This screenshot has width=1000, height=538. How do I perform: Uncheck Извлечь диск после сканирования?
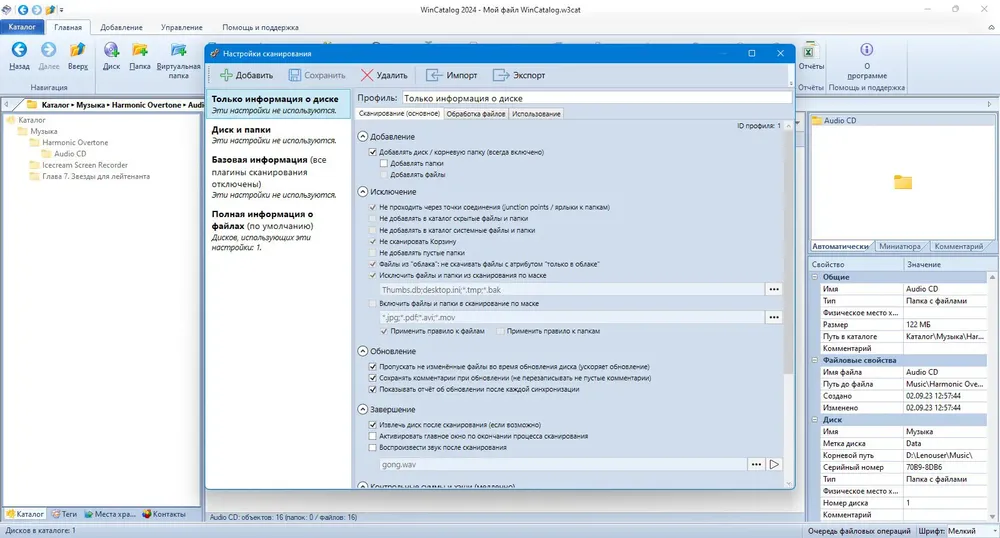tap(373, 425)
